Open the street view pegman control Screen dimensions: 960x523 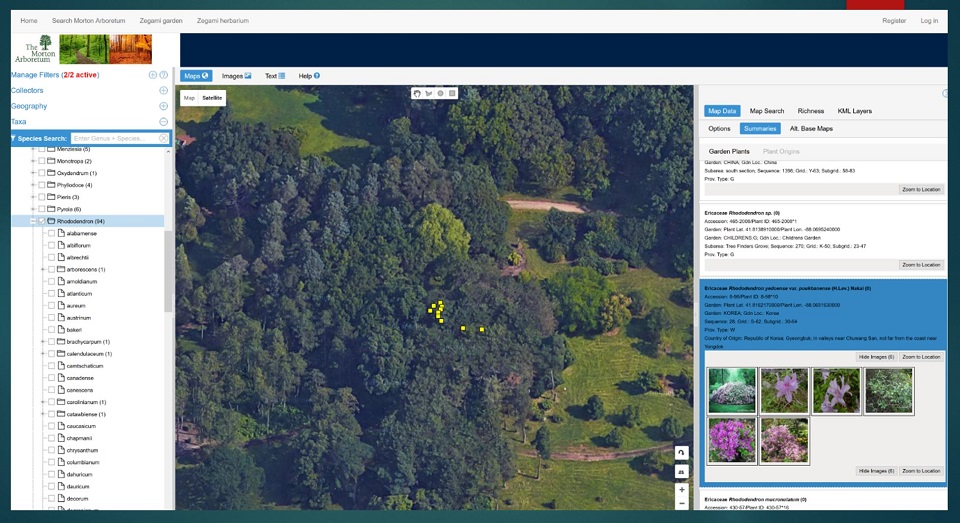tap(681, 472)
